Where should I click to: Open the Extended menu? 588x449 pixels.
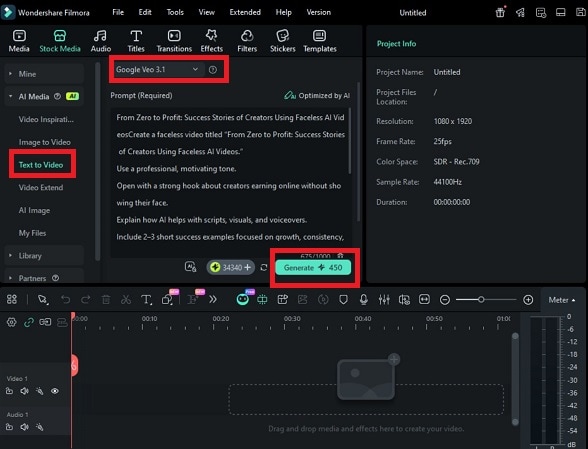pyautogui.click(x=245, y=12)
